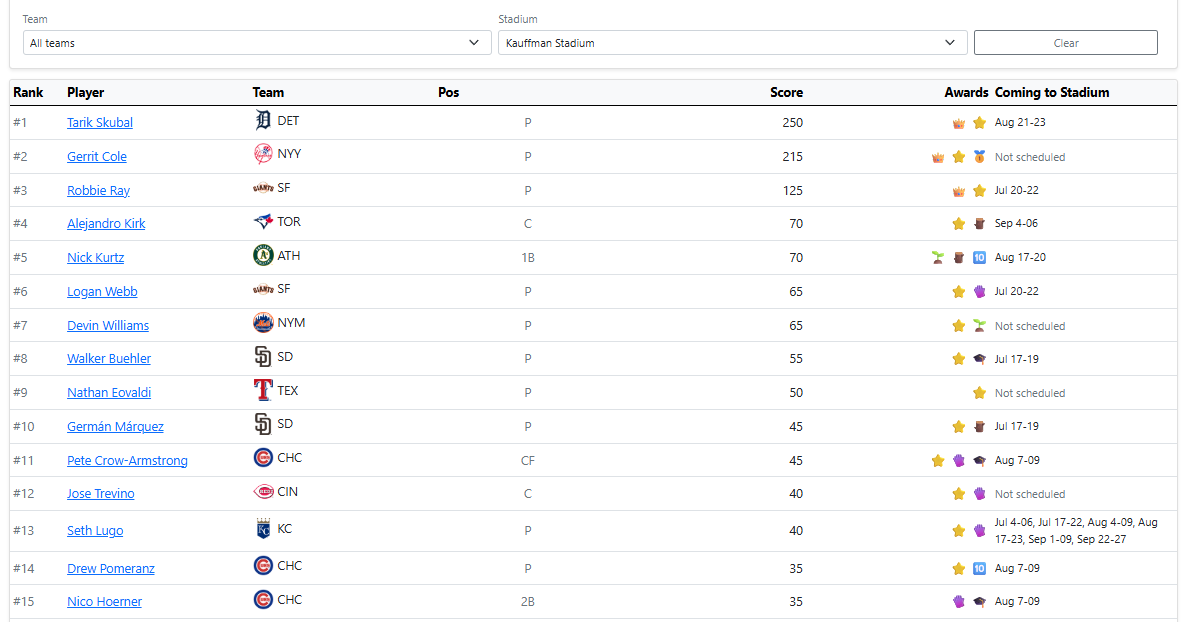Open Walker Buehler player link
Image resolution: width=1184 pixels, height=622 pixels.
coord(109,359)
